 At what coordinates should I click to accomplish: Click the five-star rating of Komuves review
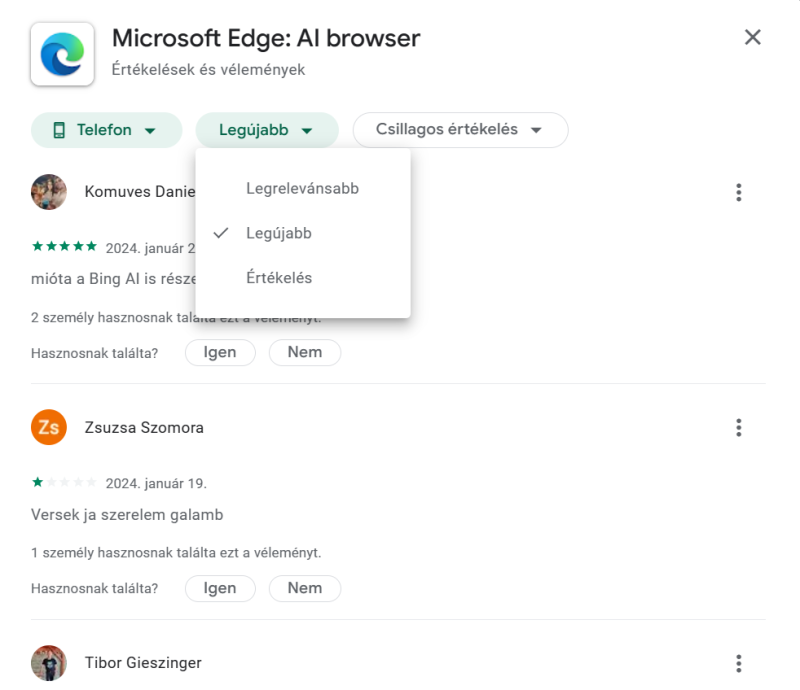click(x=64, y=247)
